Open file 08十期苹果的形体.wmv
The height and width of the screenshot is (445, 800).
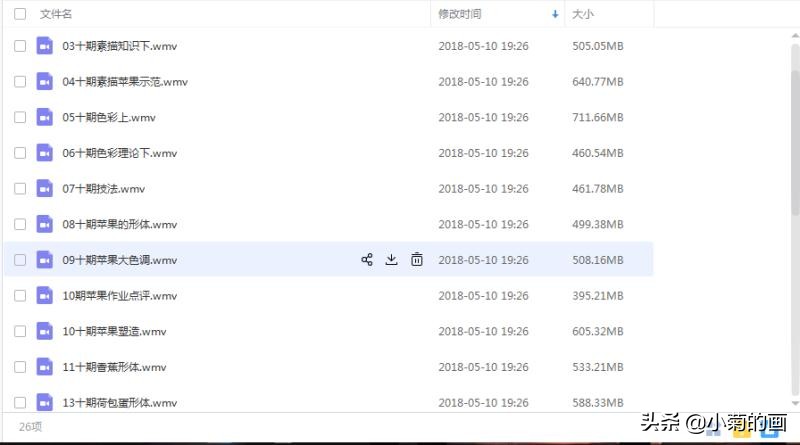pyautogui.click(x=119, y=225)
